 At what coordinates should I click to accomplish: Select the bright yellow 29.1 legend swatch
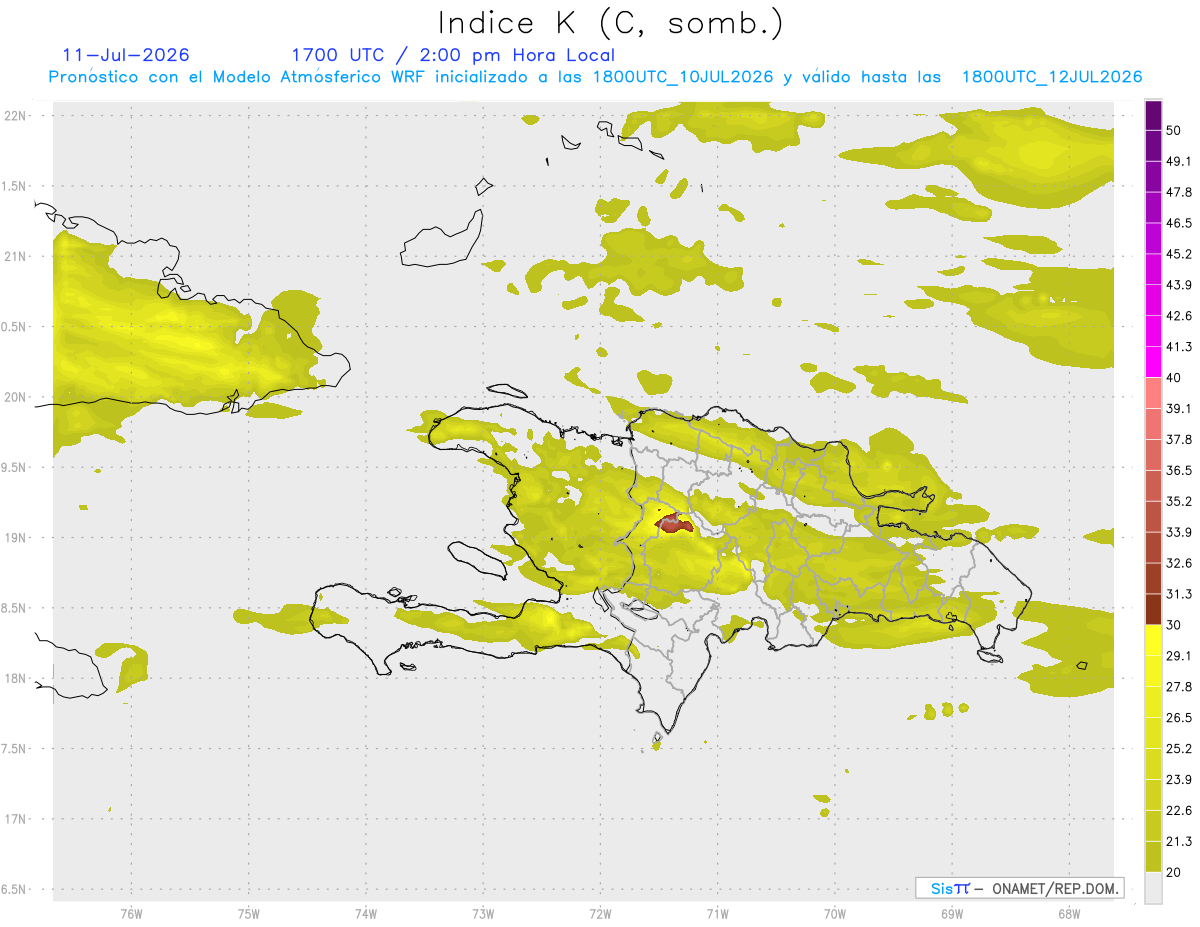tap(1153, 641)
